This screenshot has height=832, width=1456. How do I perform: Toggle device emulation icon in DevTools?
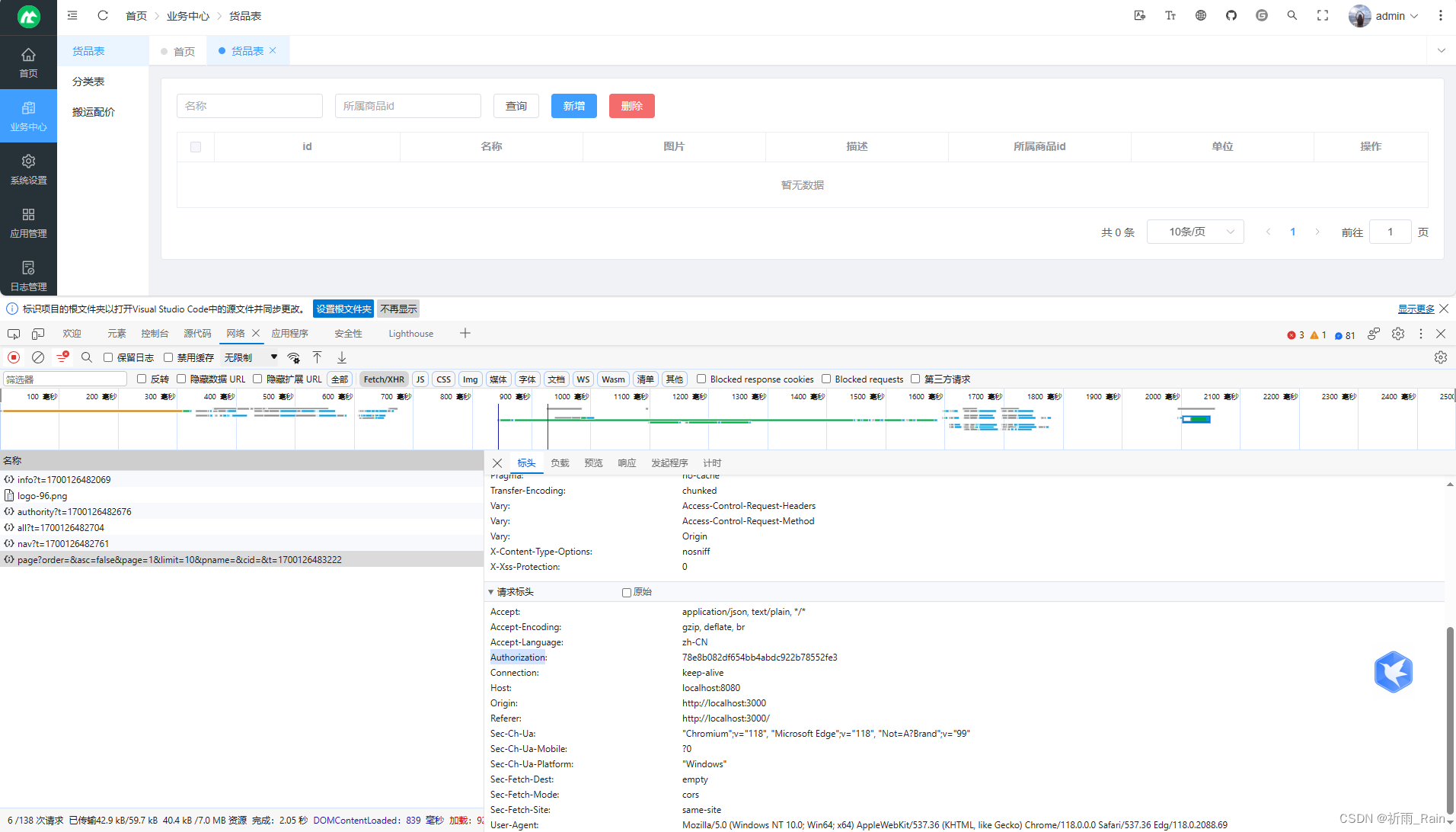(38, 334)
